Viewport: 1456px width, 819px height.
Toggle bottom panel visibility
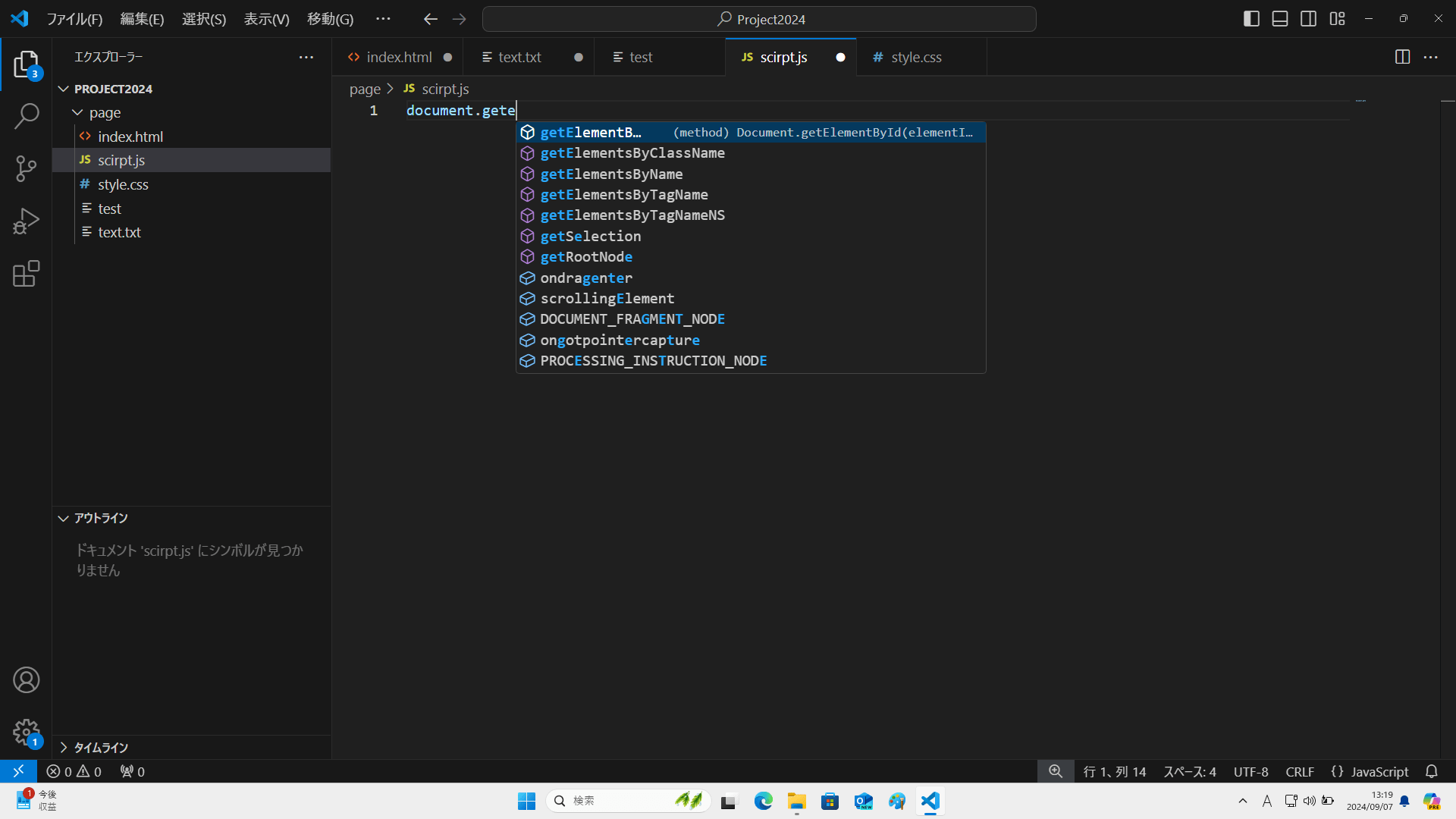[x=1280, y=19]
